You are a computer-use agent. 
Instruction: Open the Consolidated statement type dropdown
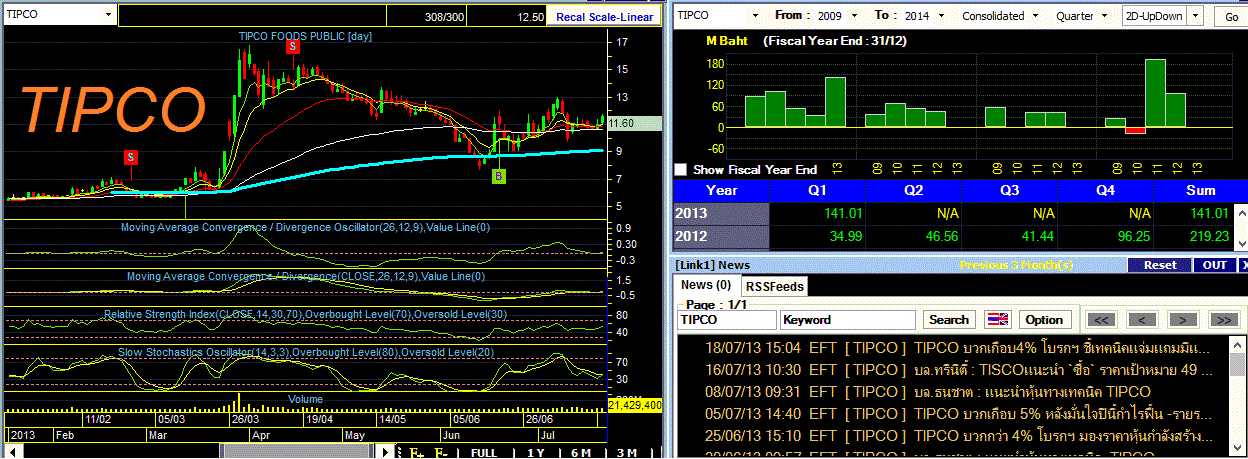coord(1034,16)
